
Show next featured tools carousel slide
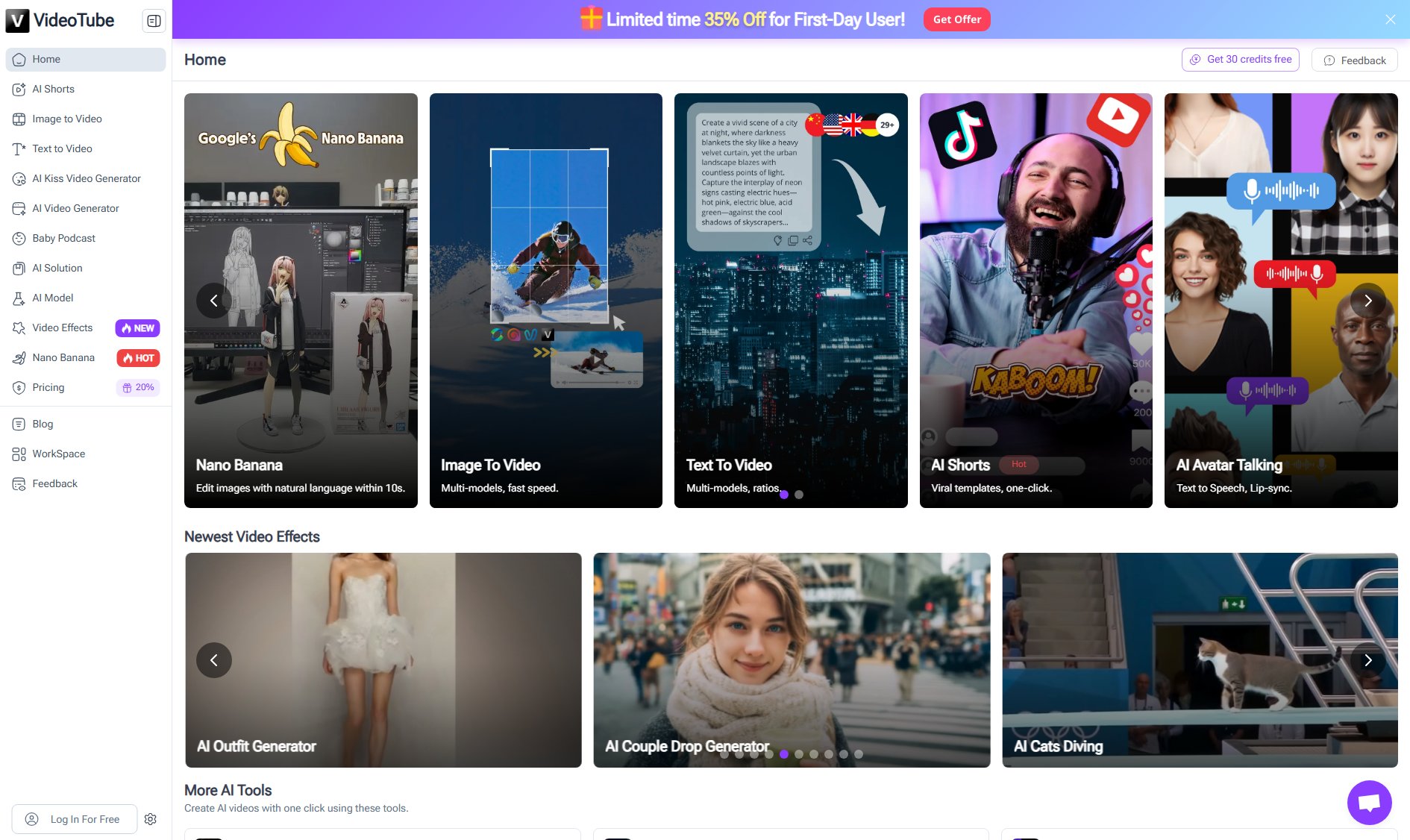(1367, 301)
